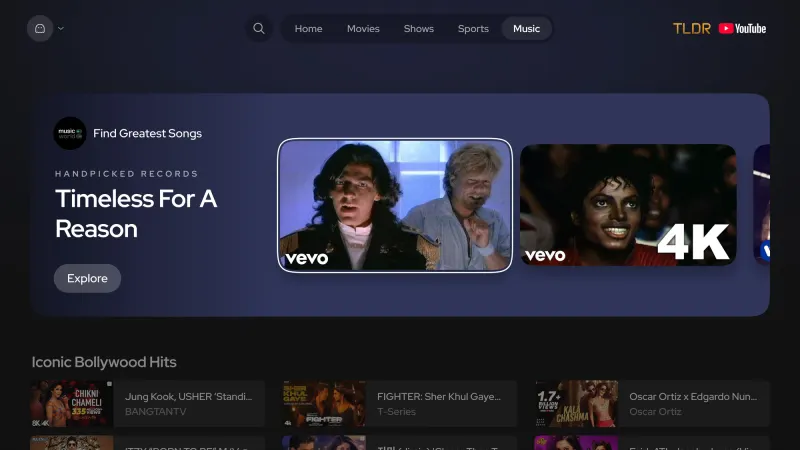The image size is (800, 450).
Task: Open the Fighter Sher Khul Gaye thumbnail
Action: tap(324, 404)
